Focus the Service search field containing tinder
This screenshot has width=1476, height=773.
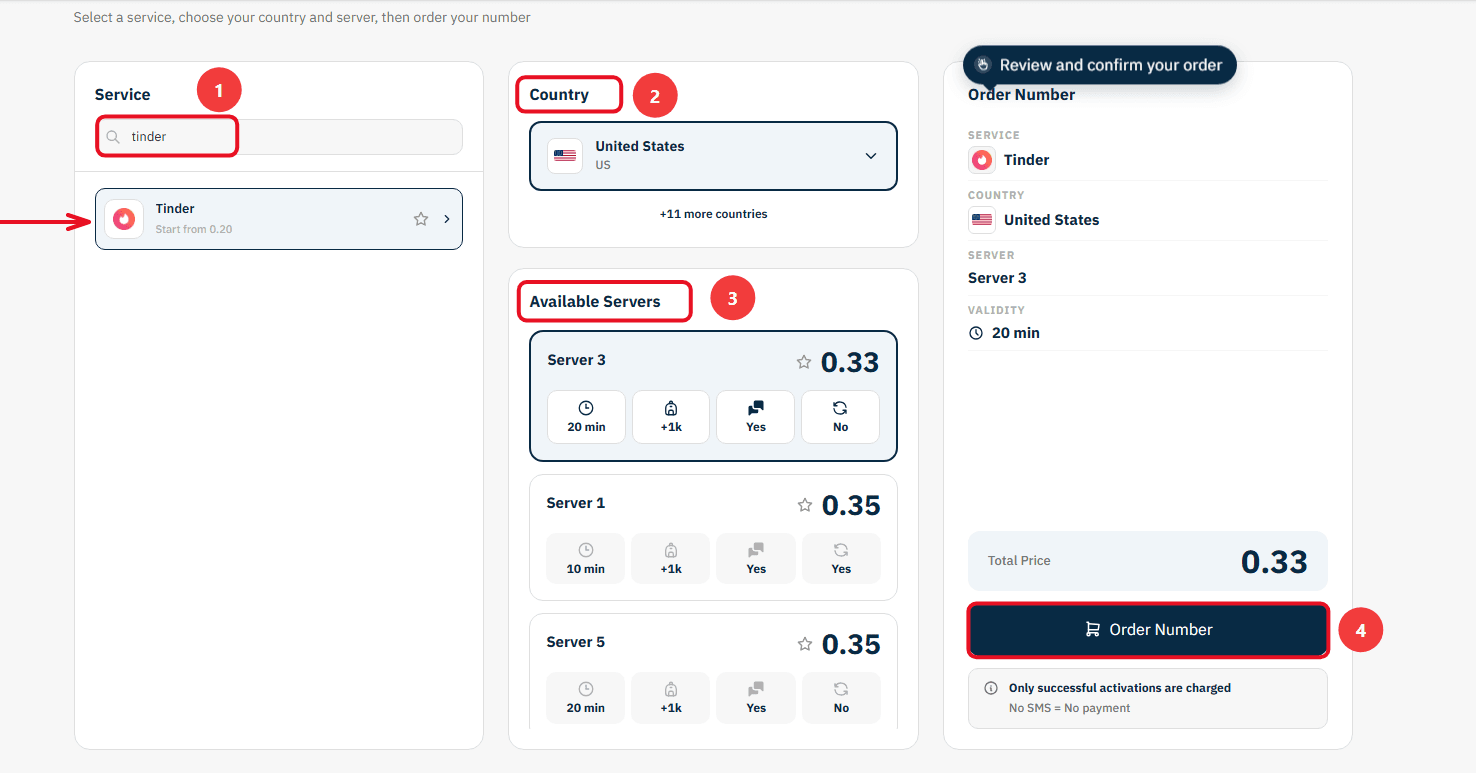(x=279, y=137)
